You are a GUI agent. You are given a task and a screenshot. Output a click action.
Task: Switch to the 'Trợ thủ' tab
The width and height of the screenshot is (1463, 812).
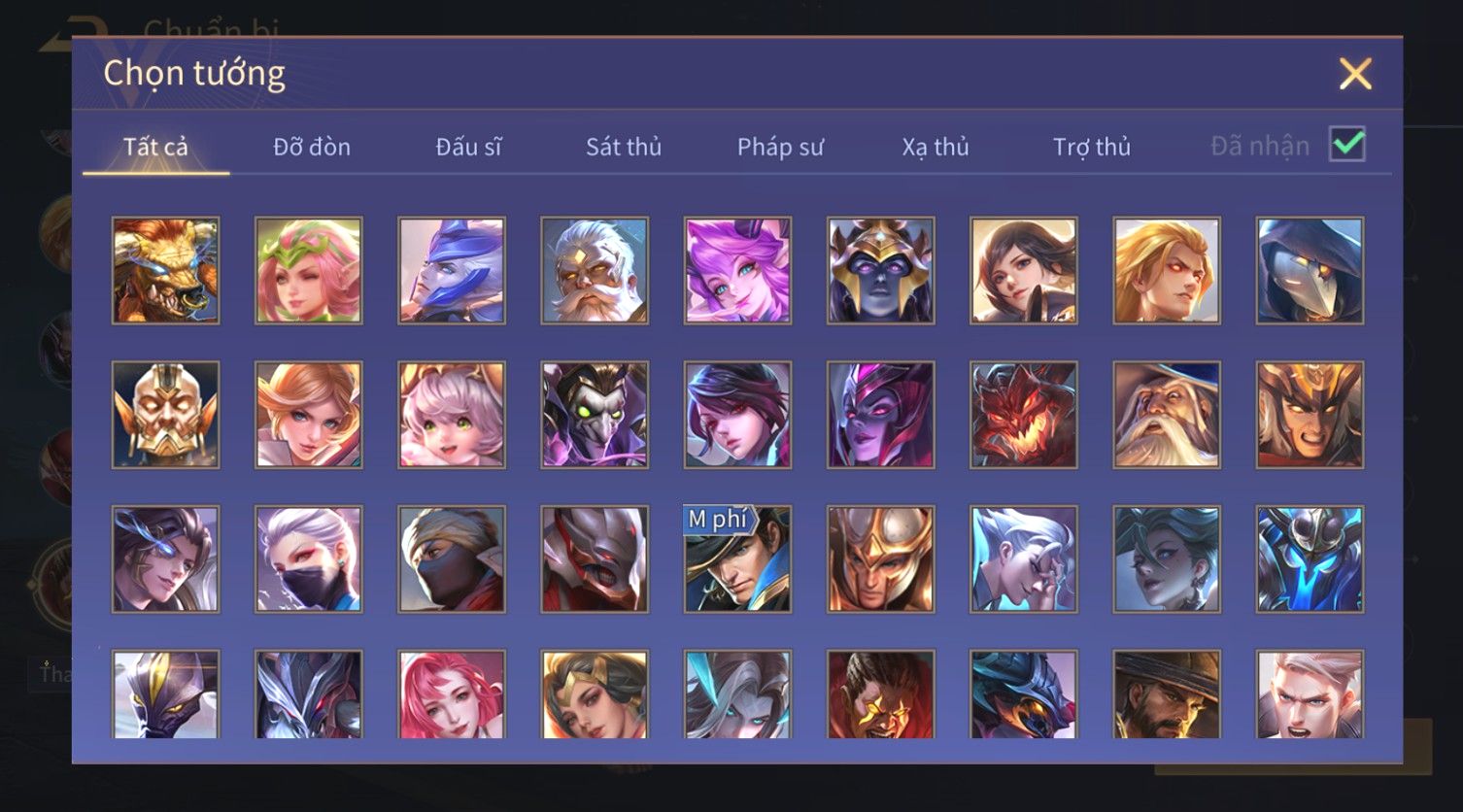coord(1092,147)
